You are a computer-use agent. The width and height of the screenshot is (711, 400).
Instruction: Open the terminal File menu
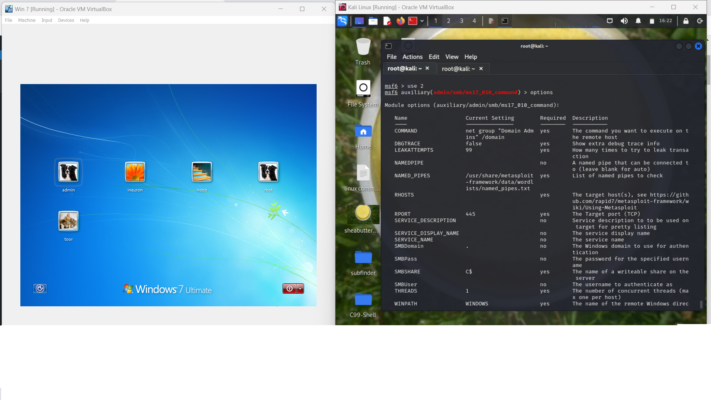tap(392, 57)
